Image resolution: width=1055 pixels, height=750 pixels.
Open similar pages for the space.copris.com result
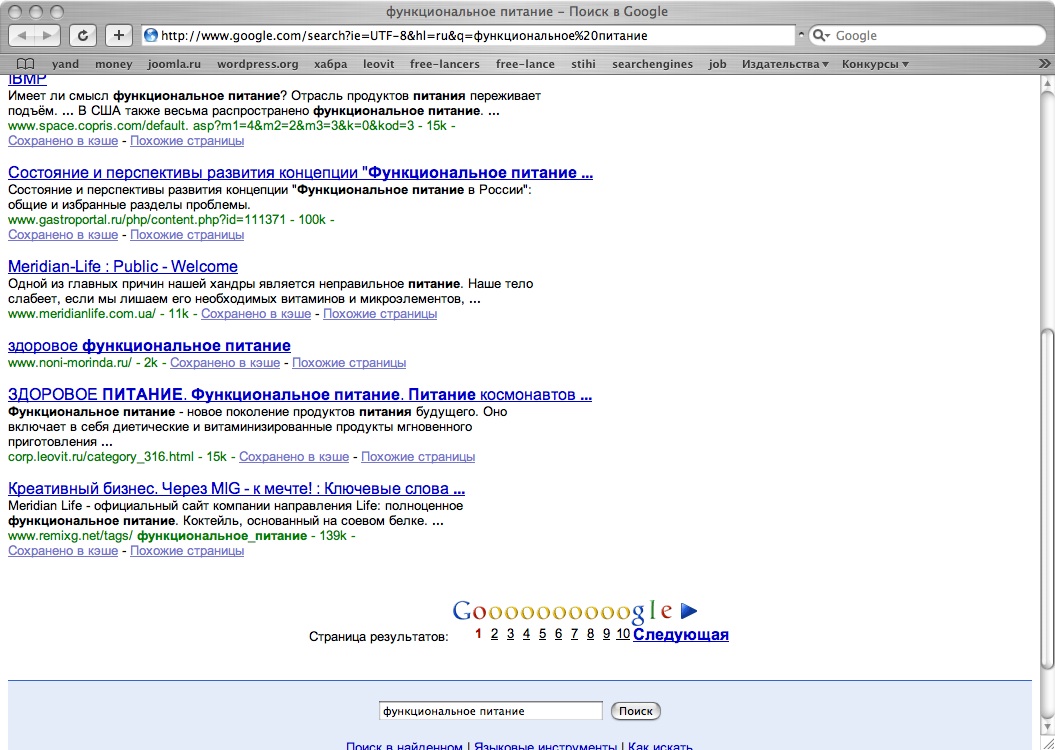187,141
